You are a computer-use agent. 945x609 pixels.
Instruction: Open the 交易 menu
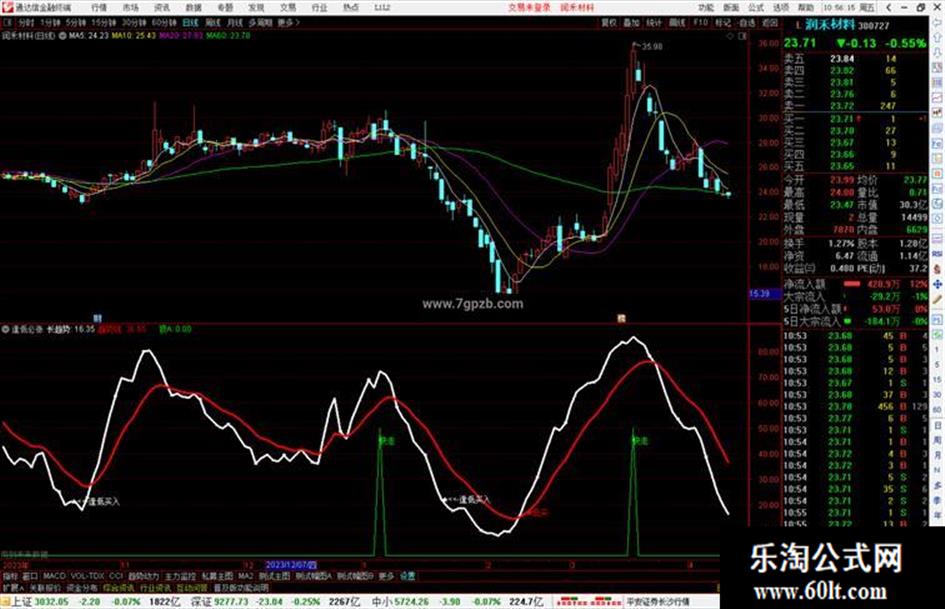point(287,7)
